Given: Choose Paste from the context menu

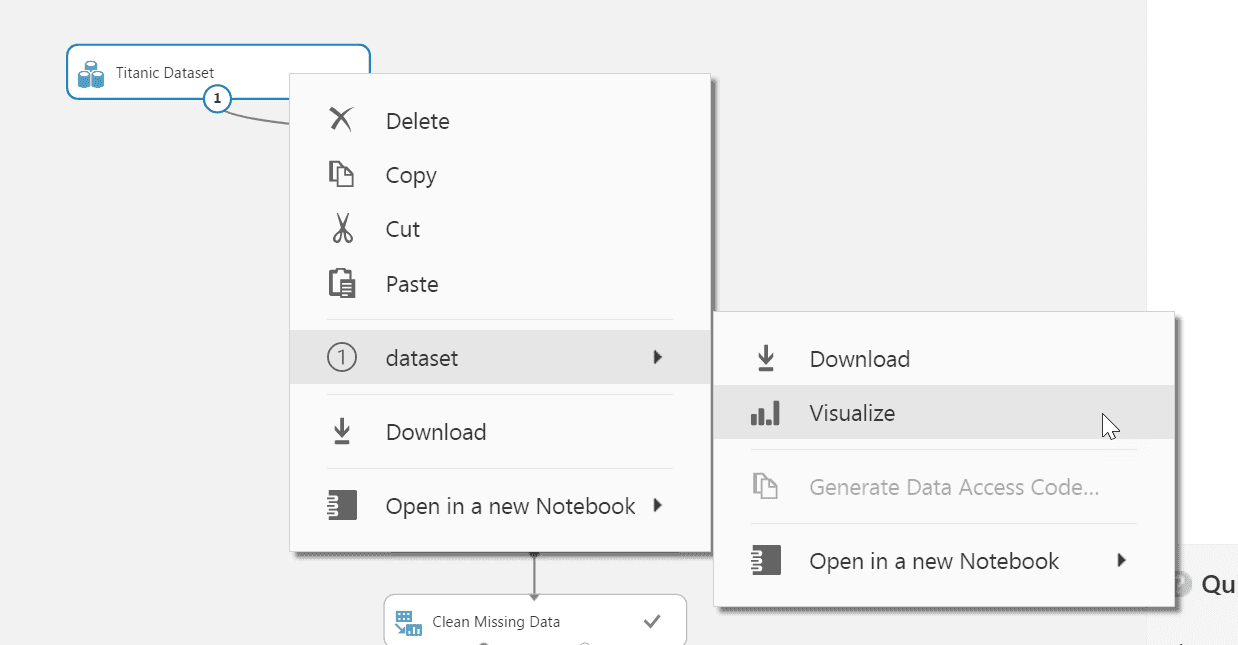Looking at the screenshot, I should tap(412, 284).
